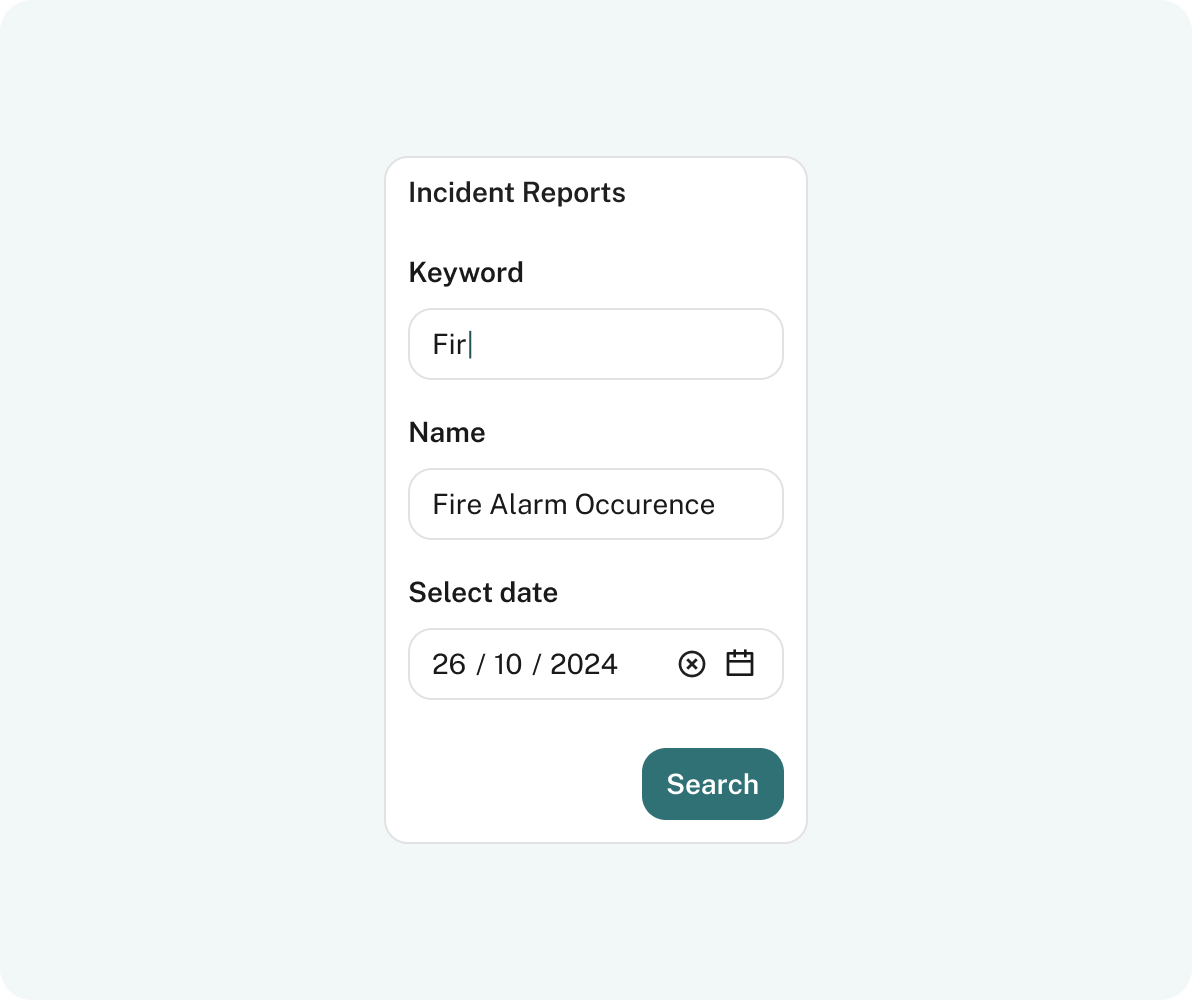Select the year segment 2024 in the date
This screenshot has height=1000, width=1192.
tap(584, 664)
